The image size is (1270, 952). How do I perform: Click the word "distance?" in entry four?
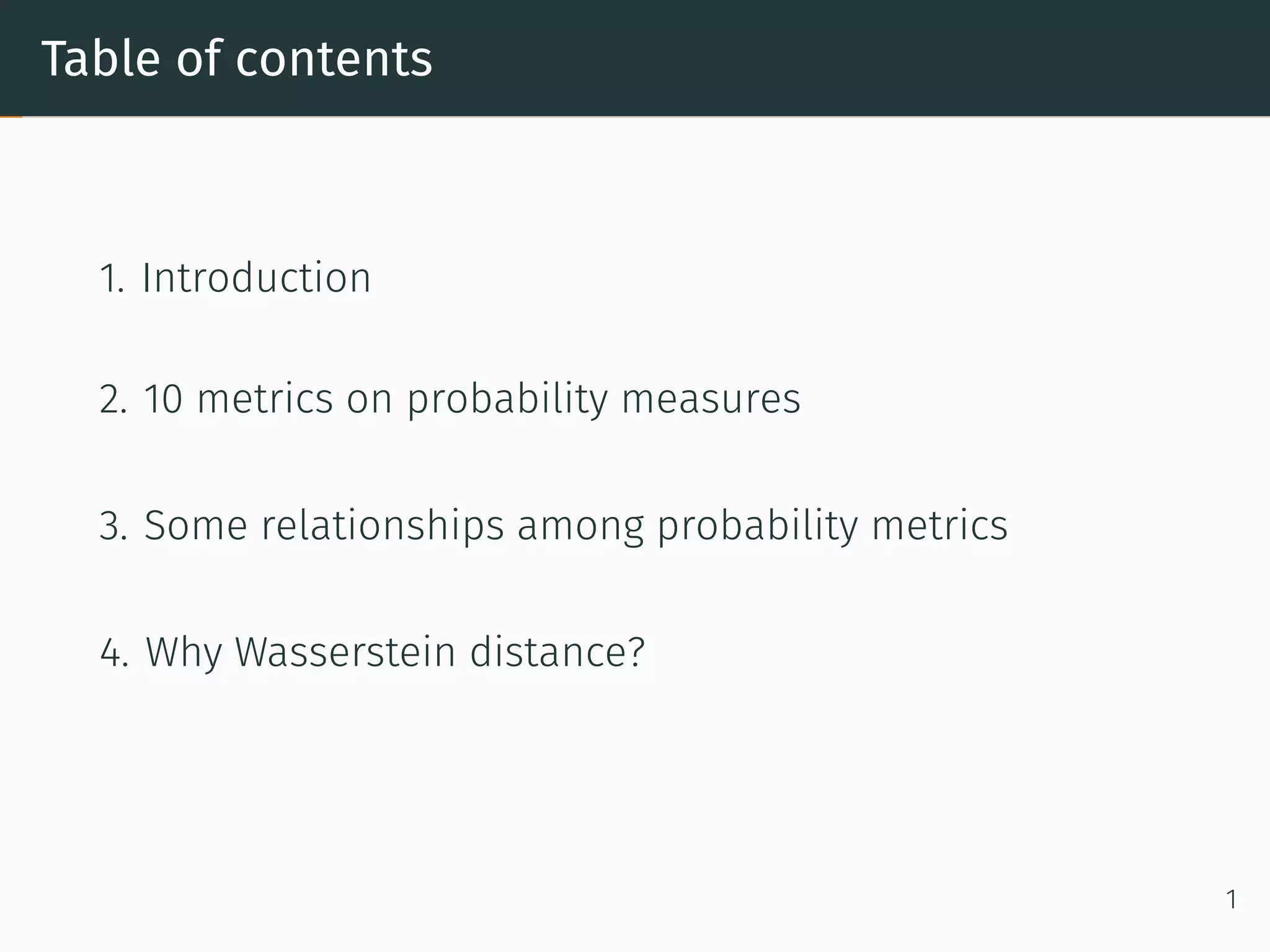pyautogui.click(x=557, y=652)
